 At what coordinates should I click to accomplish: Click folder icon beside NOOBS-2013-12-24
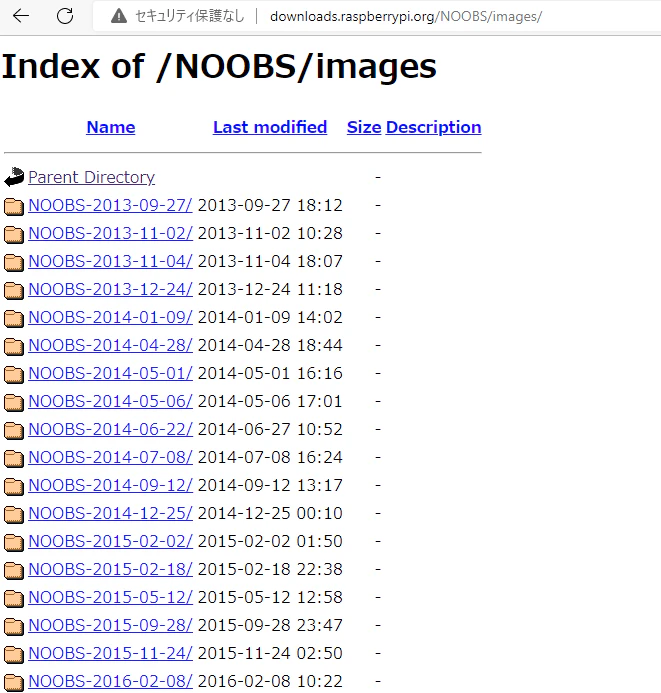[14, 290]
